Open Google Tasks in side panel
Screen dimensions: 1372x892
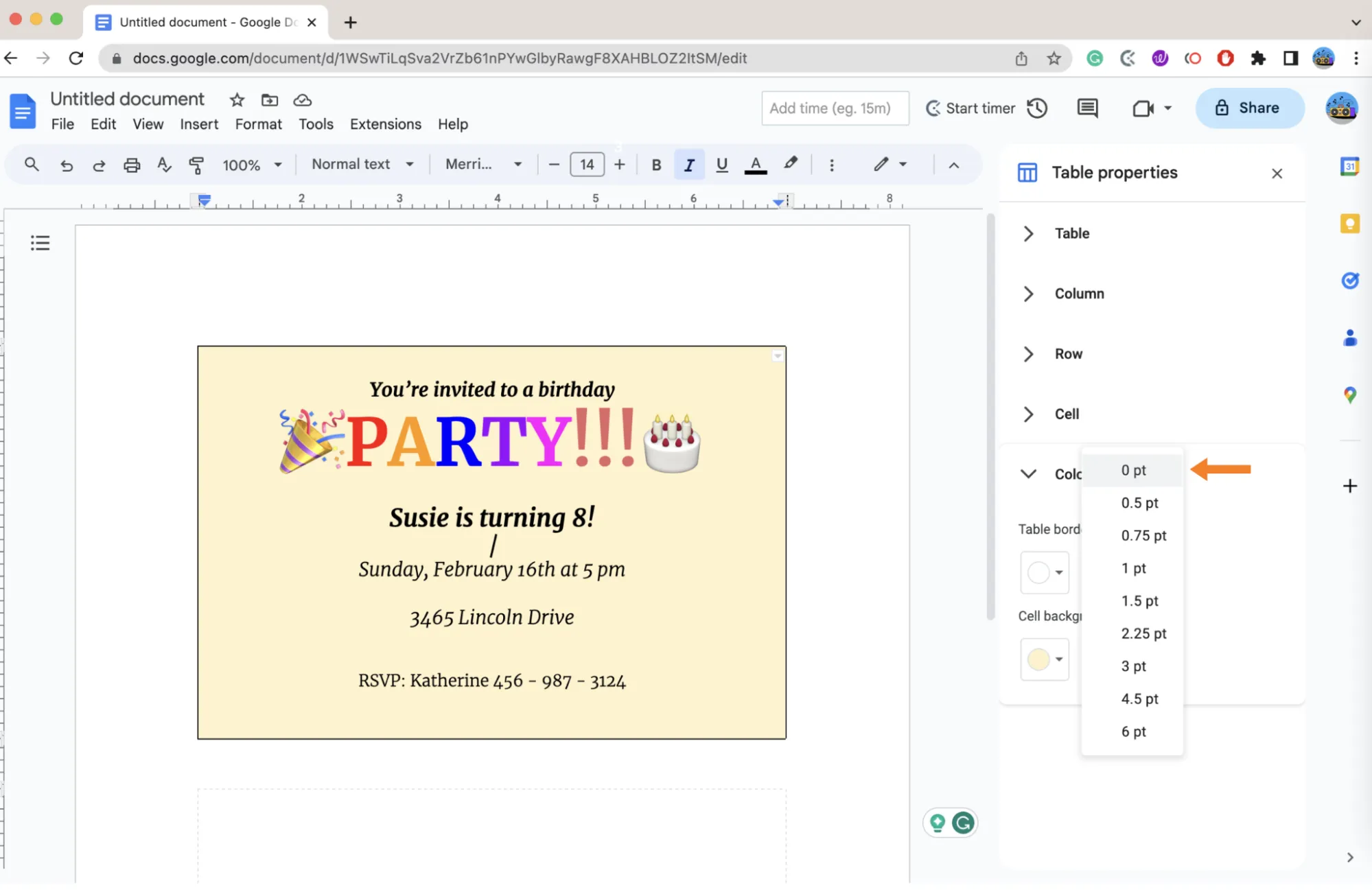pos(1349,281)
